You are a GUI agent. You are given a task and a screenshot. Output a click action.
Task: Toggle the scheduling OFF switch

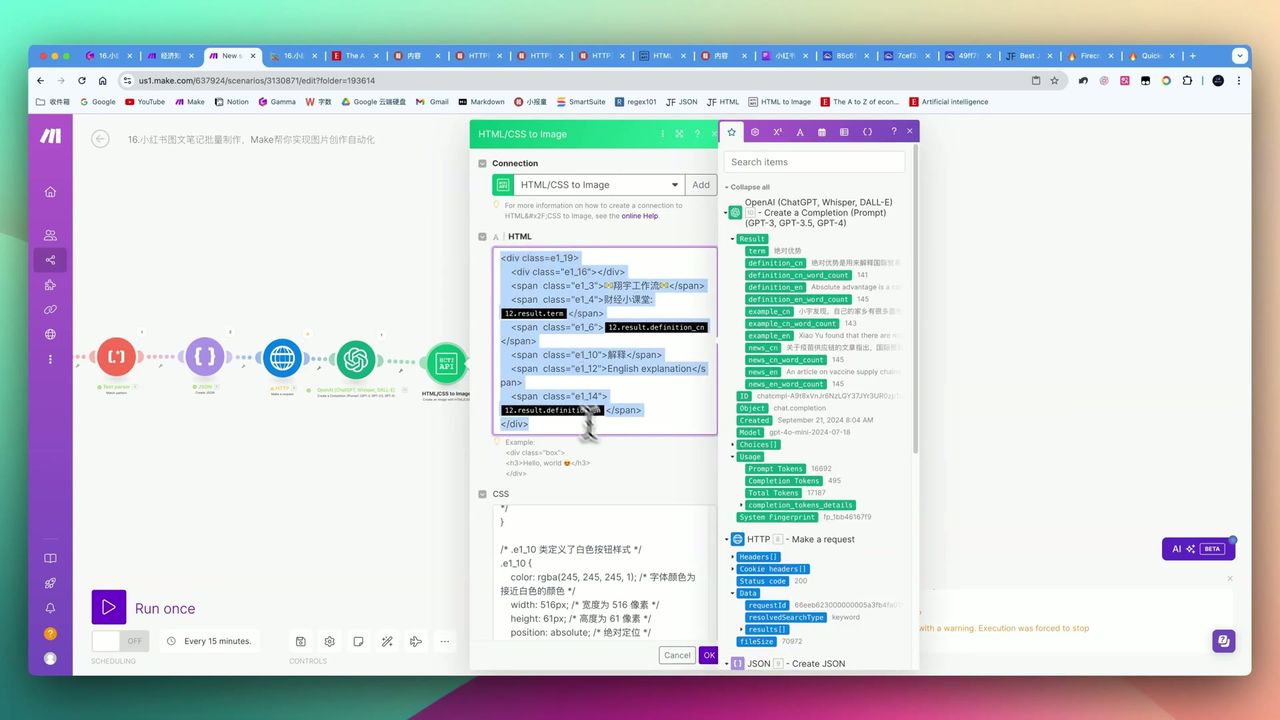tap(122, 641)
